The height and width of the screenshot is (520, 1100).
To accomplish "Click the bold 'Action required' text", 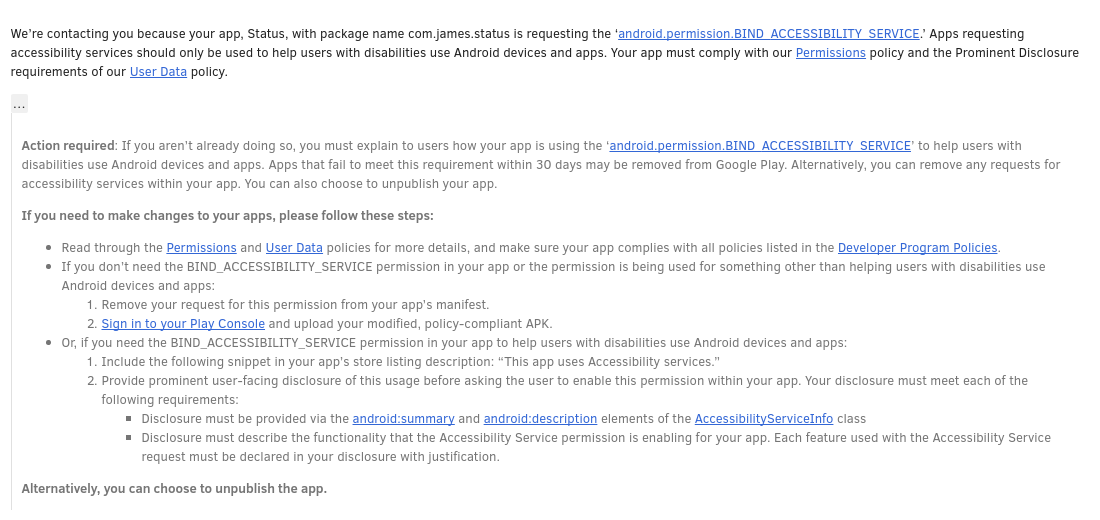I will (x=69, y=146).
